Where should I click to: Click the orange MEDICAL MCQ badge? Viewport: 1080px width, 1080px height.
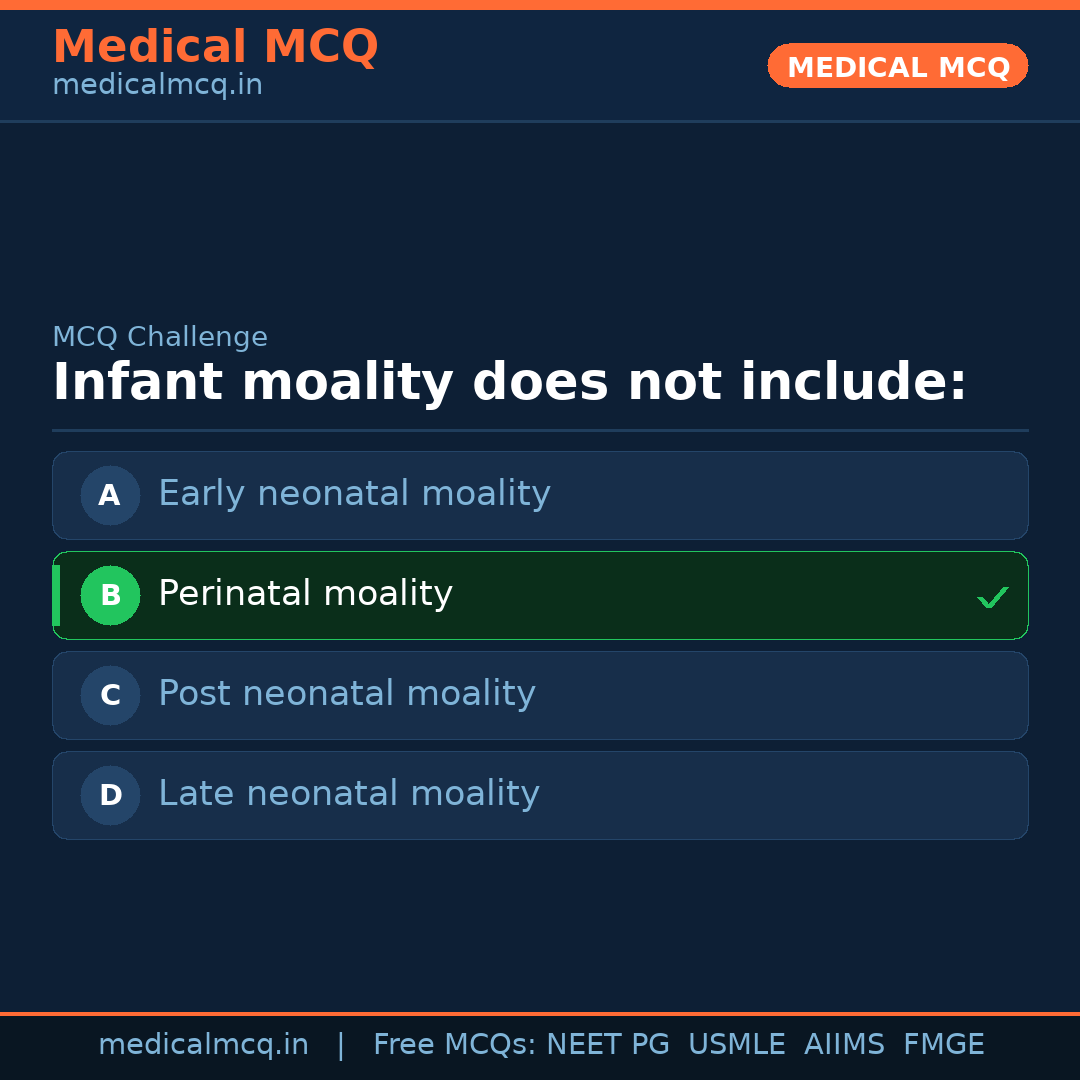(897, 66)
